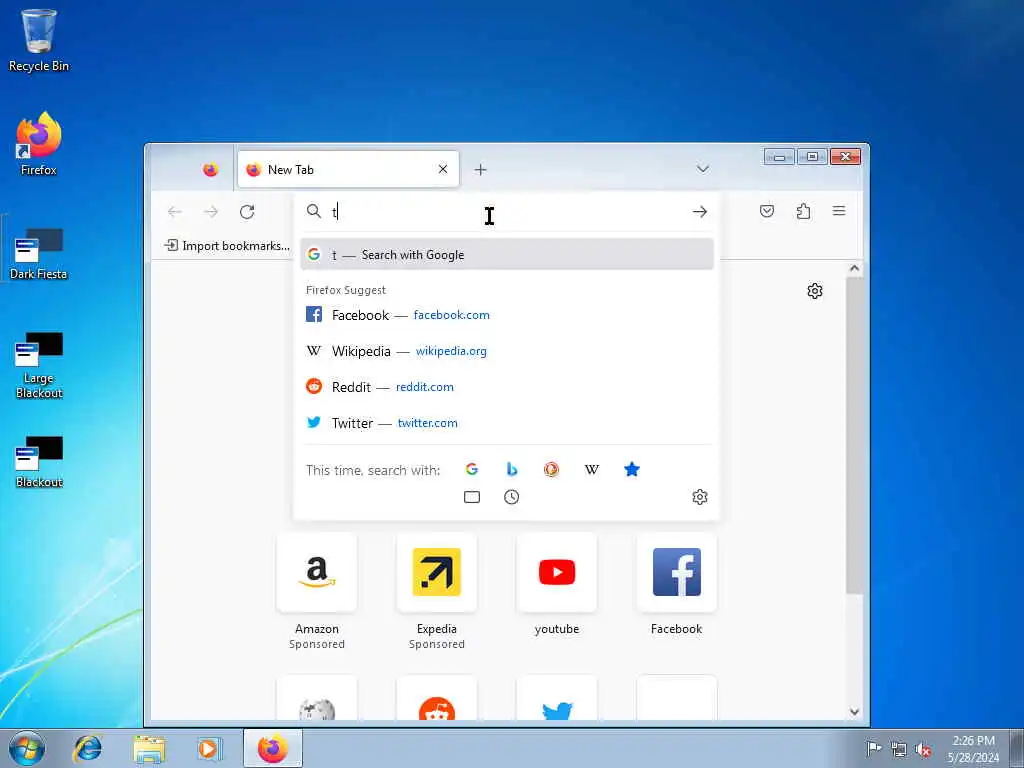
Task: Open search settings gear in dropdown
Action: click(x=699, y=497)
